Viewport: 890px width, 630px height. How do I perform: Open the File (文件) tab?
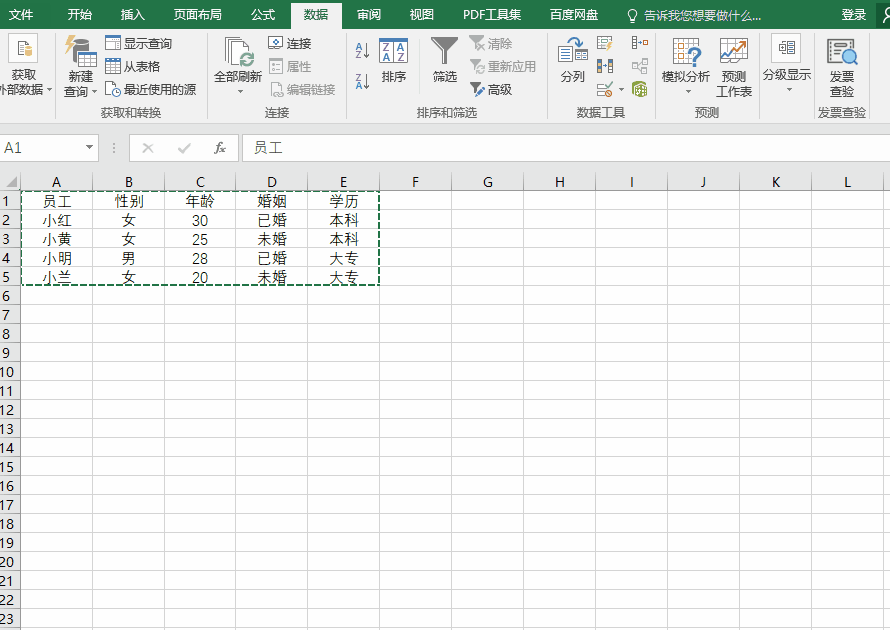(x=21, y=15)
